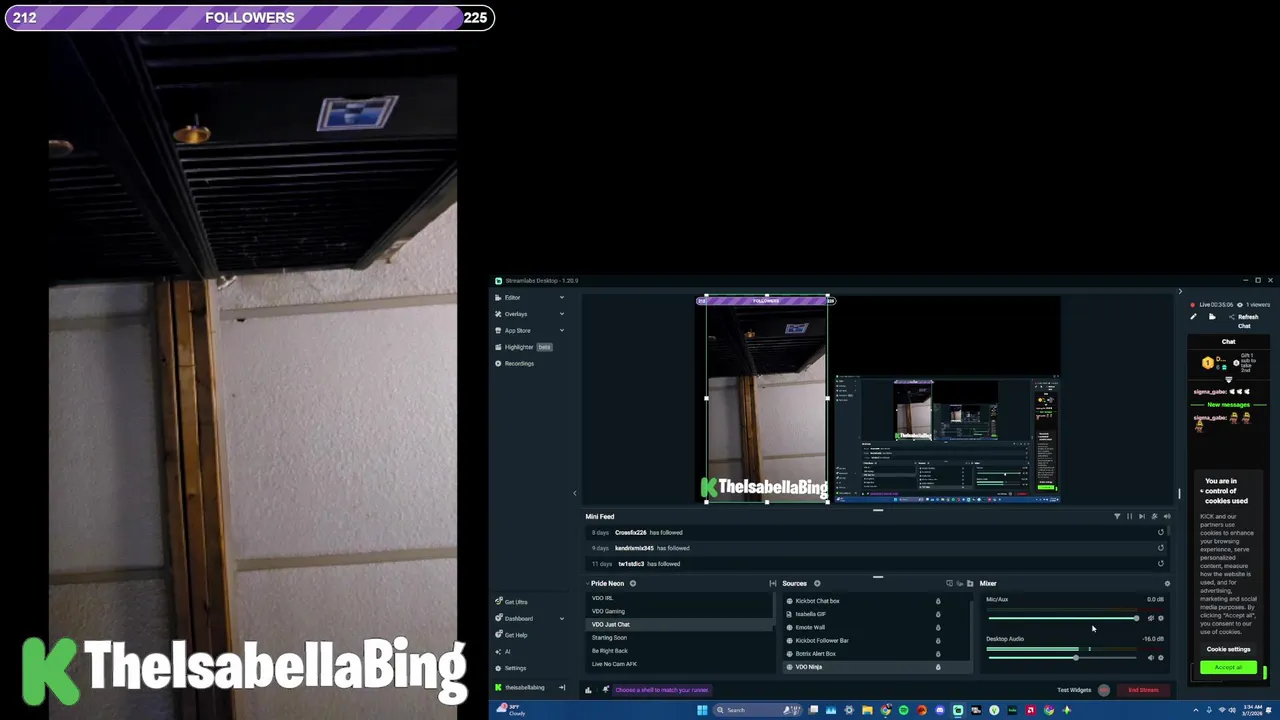The width and height of the screenshot is (1280, 720).
Task: Open the Highlighter beta section
Action: click(x=523, y=347)
